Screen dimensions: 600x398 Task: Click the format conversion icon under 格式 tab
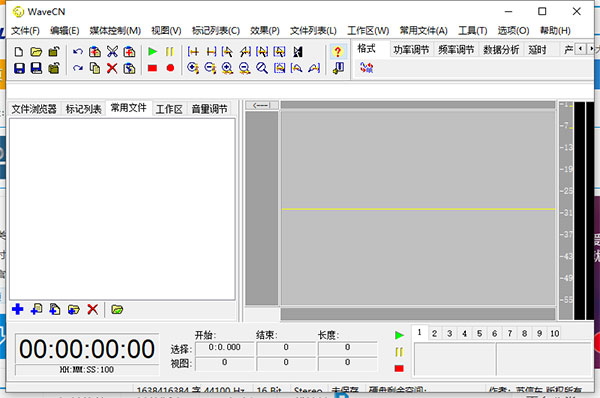(x=366, y=68)
